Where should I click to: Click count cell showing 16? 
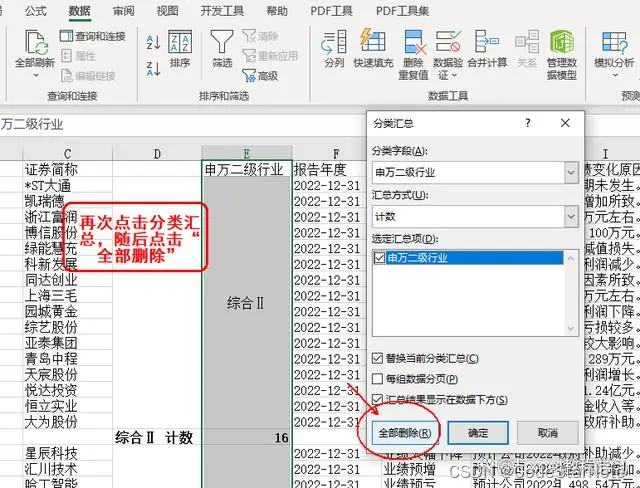pyautogui.click(x=247, y=438)
